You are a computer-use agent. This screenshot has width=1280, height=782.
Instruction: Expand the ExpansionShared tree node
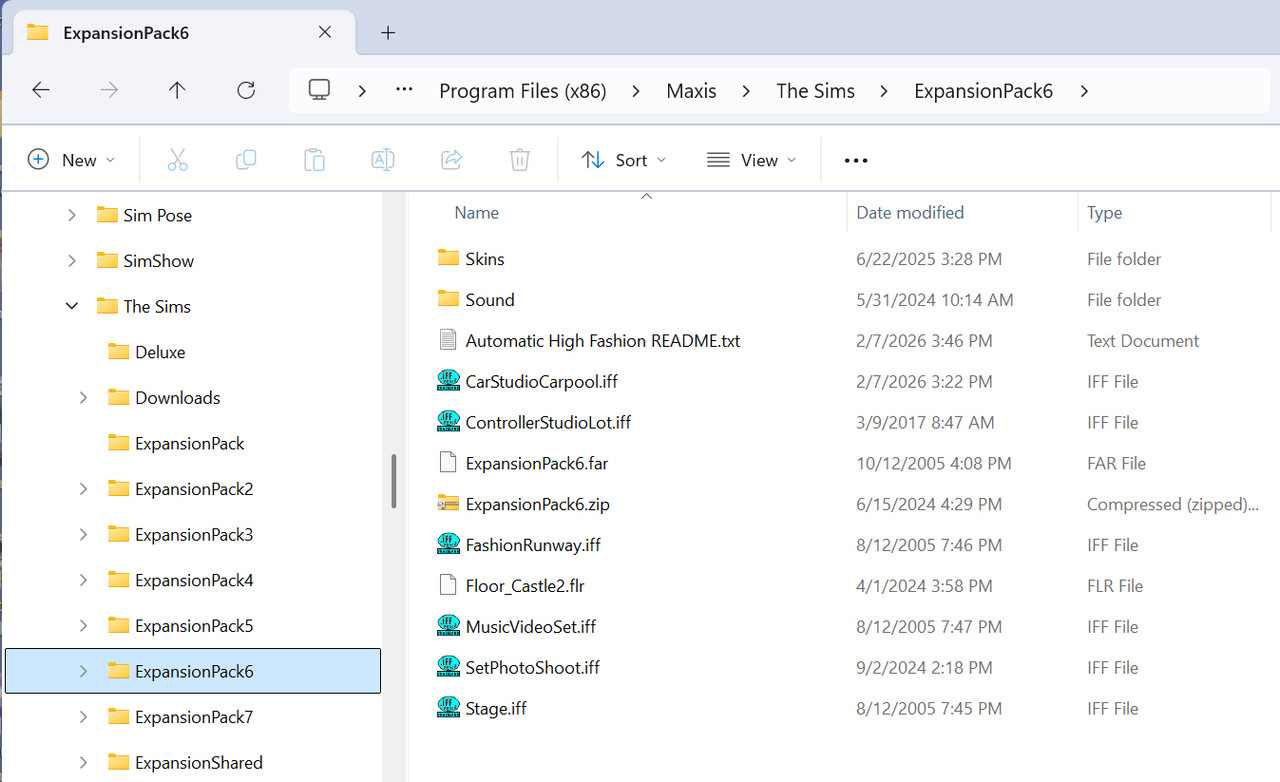pos(83,762)
